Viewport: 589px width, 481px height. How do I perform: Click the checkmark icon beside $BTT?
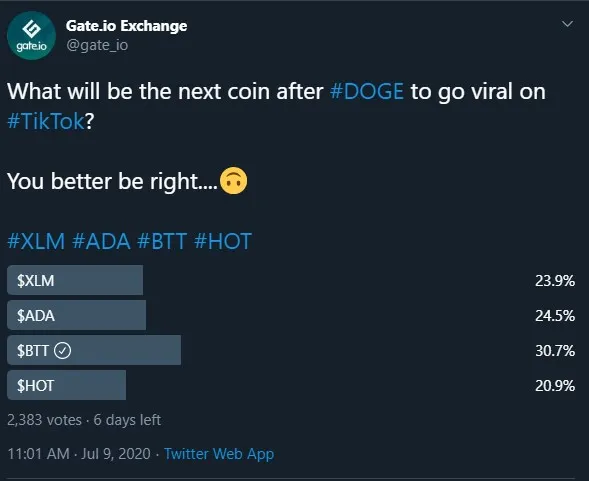coord(62,351)
